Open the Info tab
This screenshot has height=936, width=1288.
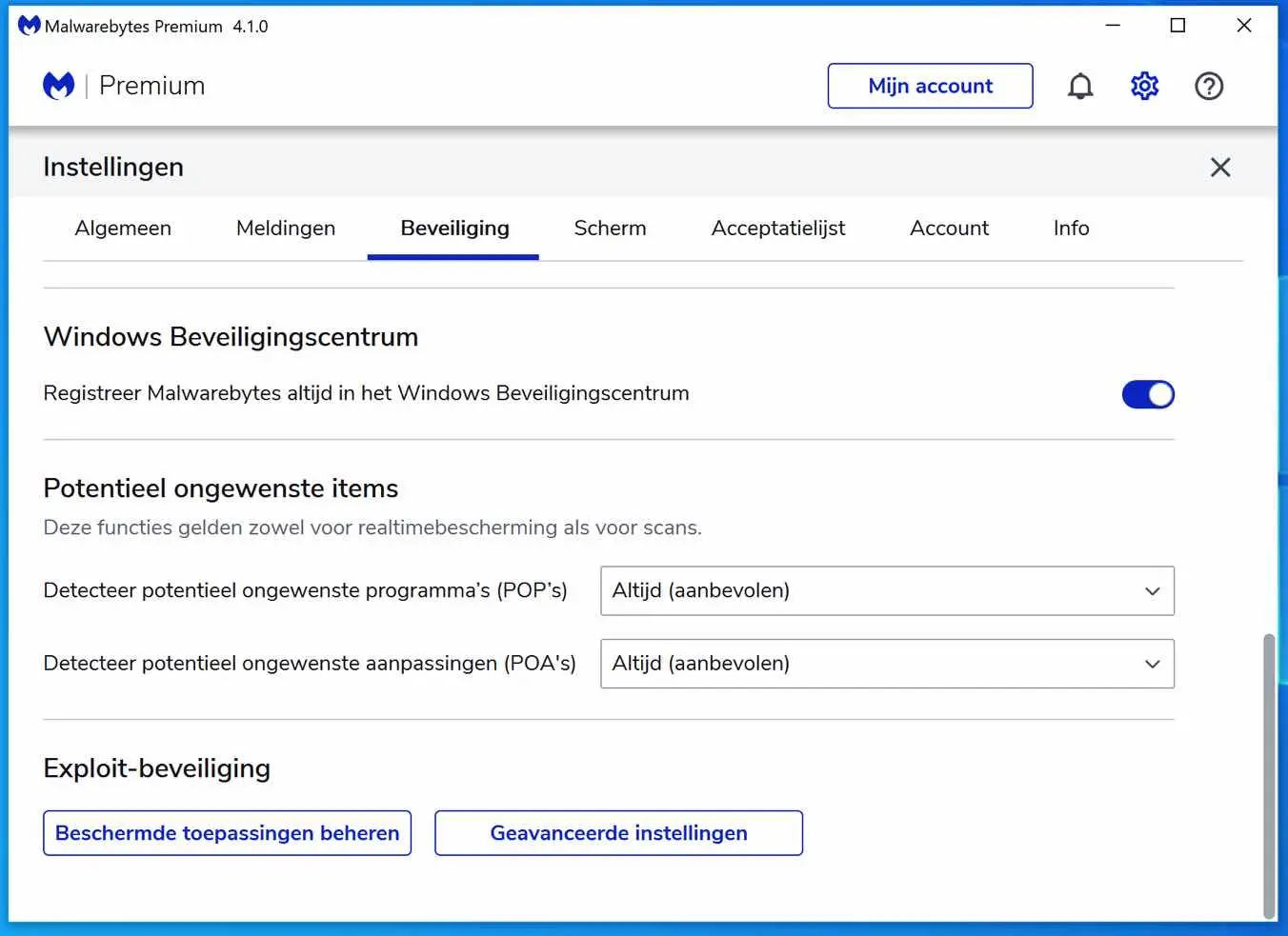tap(1071, 229)
